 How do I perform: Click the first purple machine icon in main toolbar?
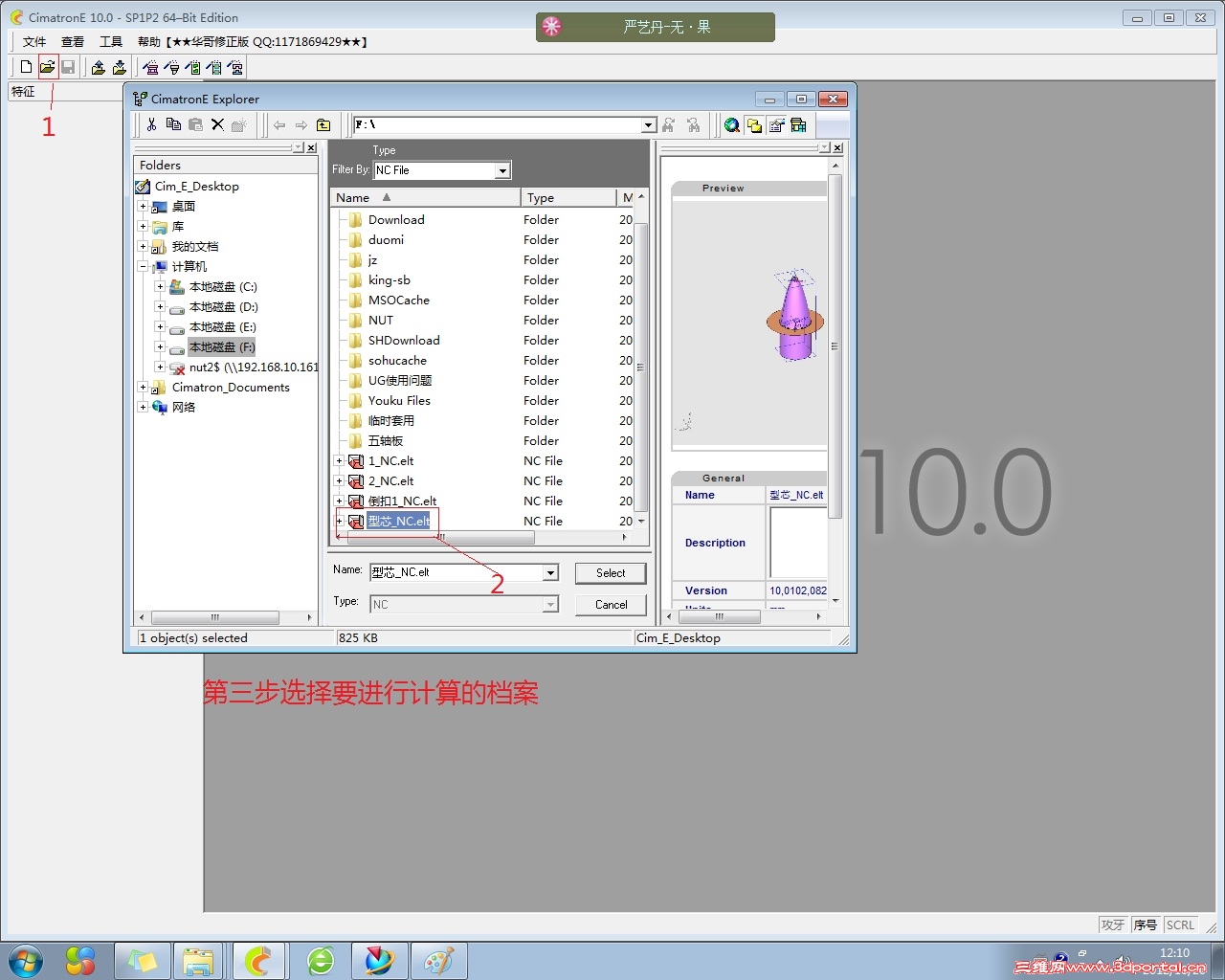(x=150, y=67)
